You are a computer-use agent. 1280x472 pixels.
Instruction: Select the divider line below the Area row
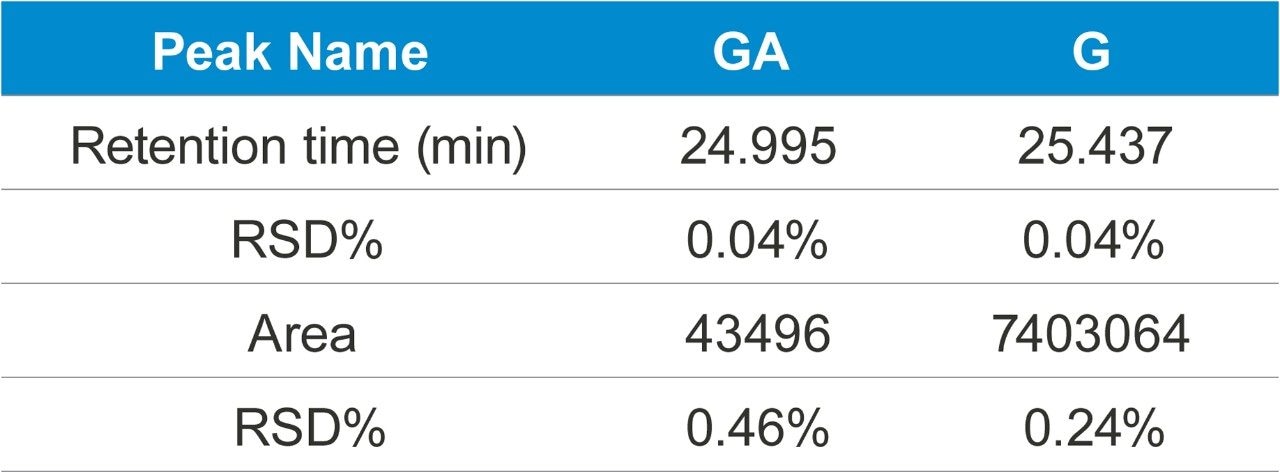click(x=640, y=377)
